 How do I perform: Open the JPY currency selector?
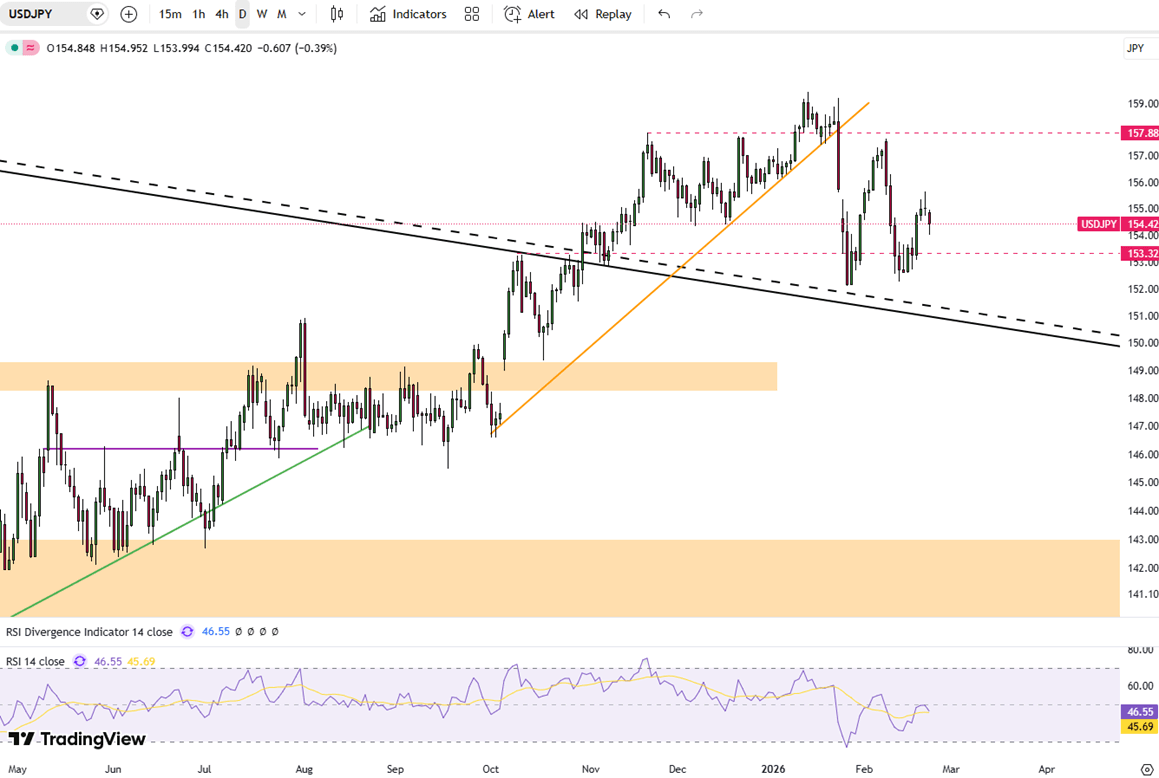[x=1135, y=48]
